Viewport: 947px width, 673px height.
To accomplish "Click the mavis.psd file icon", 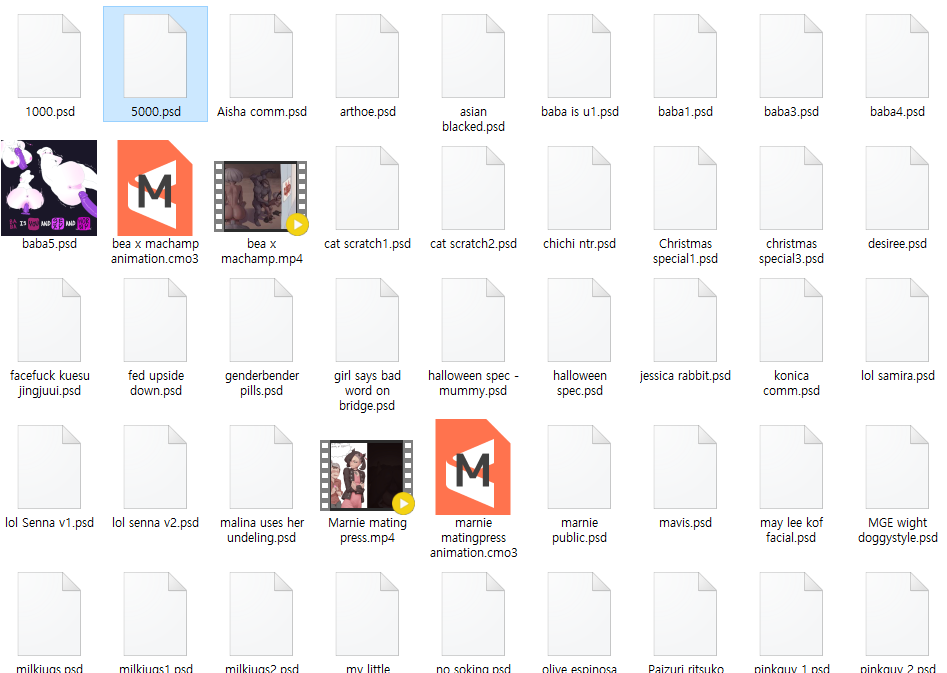I will pos(685,467).
